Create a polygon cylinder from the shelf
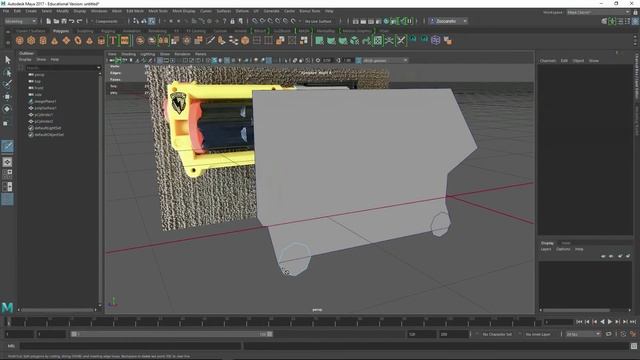Viewport: 640px width, 360px height. (43, 40)
